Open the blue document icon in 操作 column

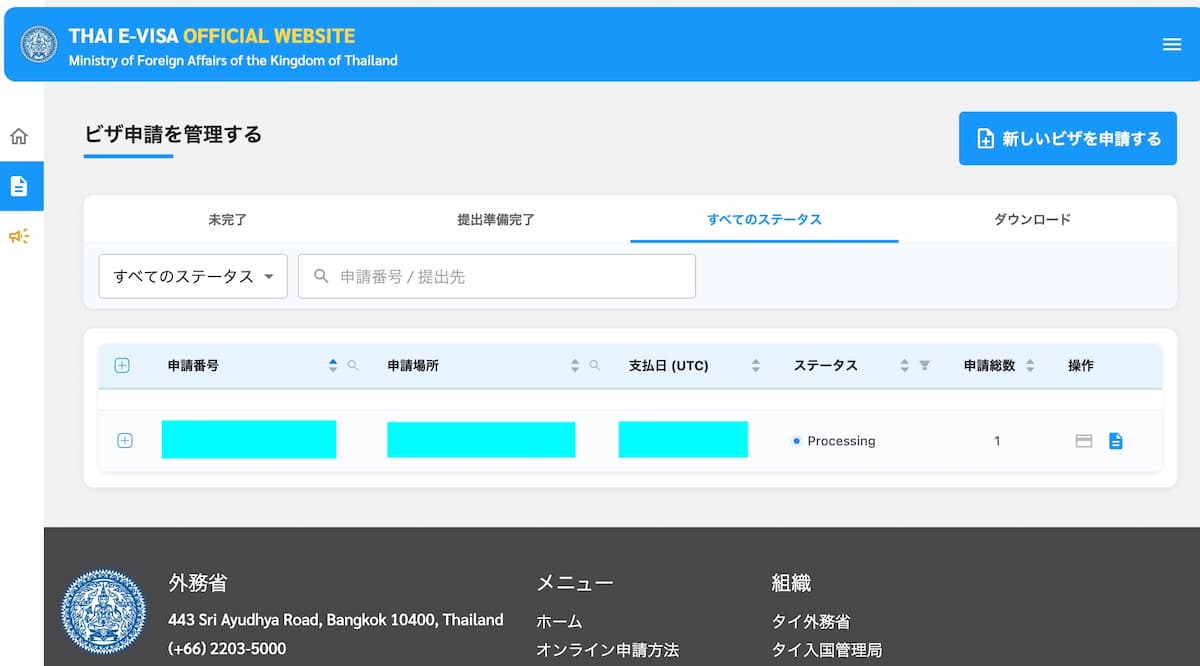[1116, 441]
